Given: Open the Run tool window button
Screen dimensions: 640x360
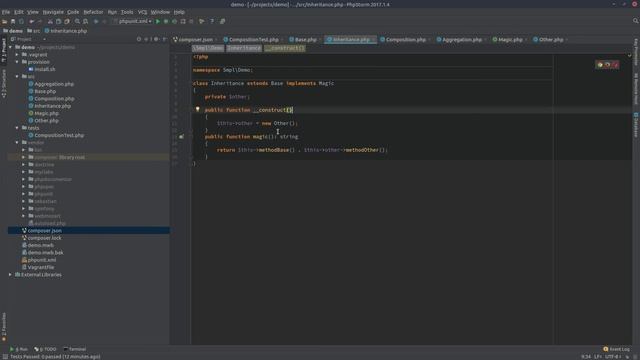Looking at the screenshot, I should pos(19,349).
